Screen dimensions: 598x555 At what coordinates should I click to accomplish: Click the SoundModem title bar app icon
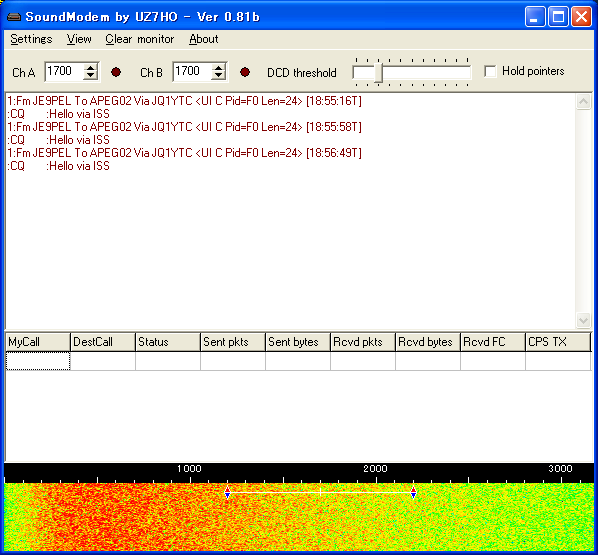coord(14,17)
